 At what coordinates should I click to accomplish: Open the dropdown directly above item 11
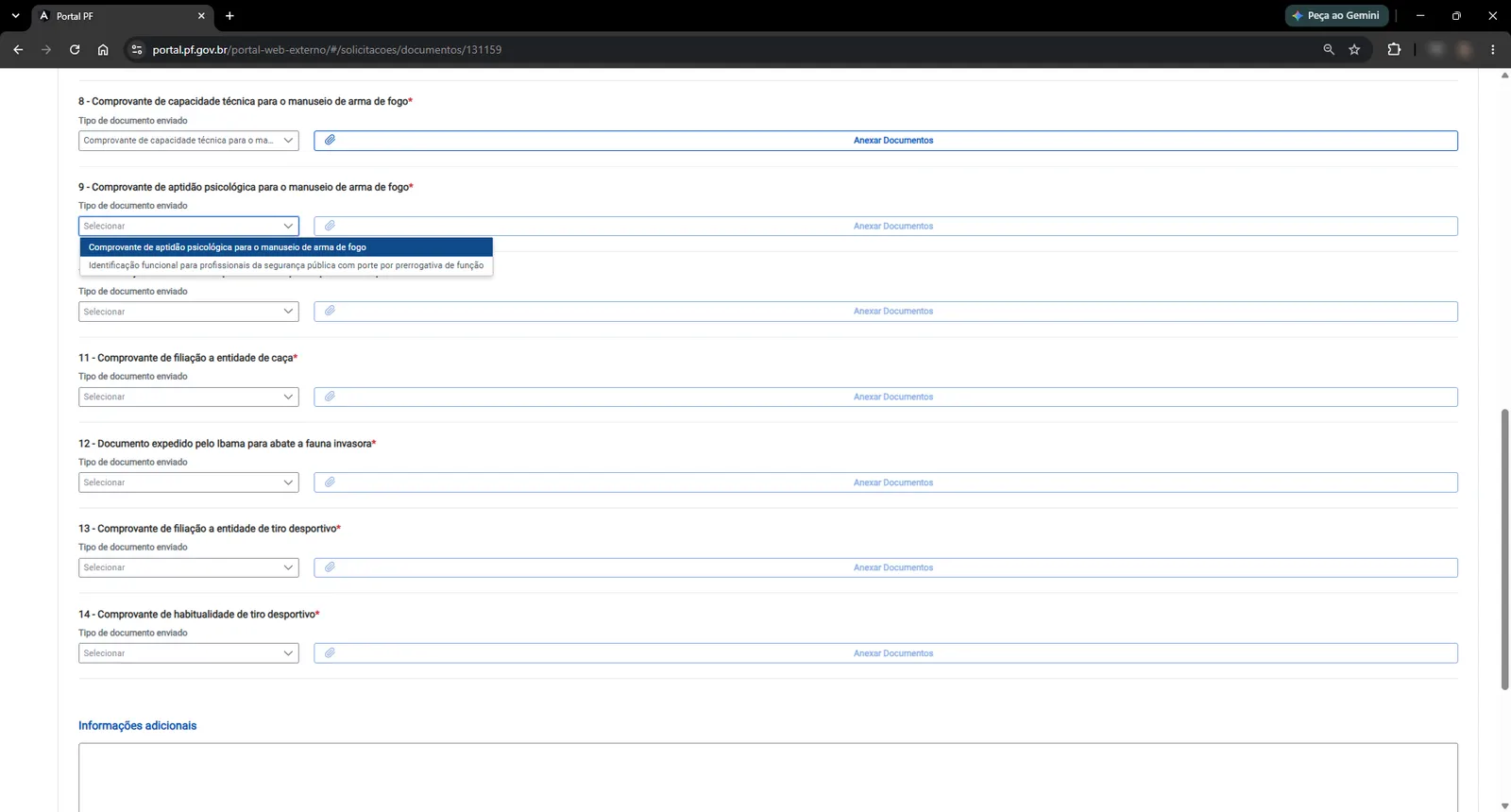(x=189, y=312)
